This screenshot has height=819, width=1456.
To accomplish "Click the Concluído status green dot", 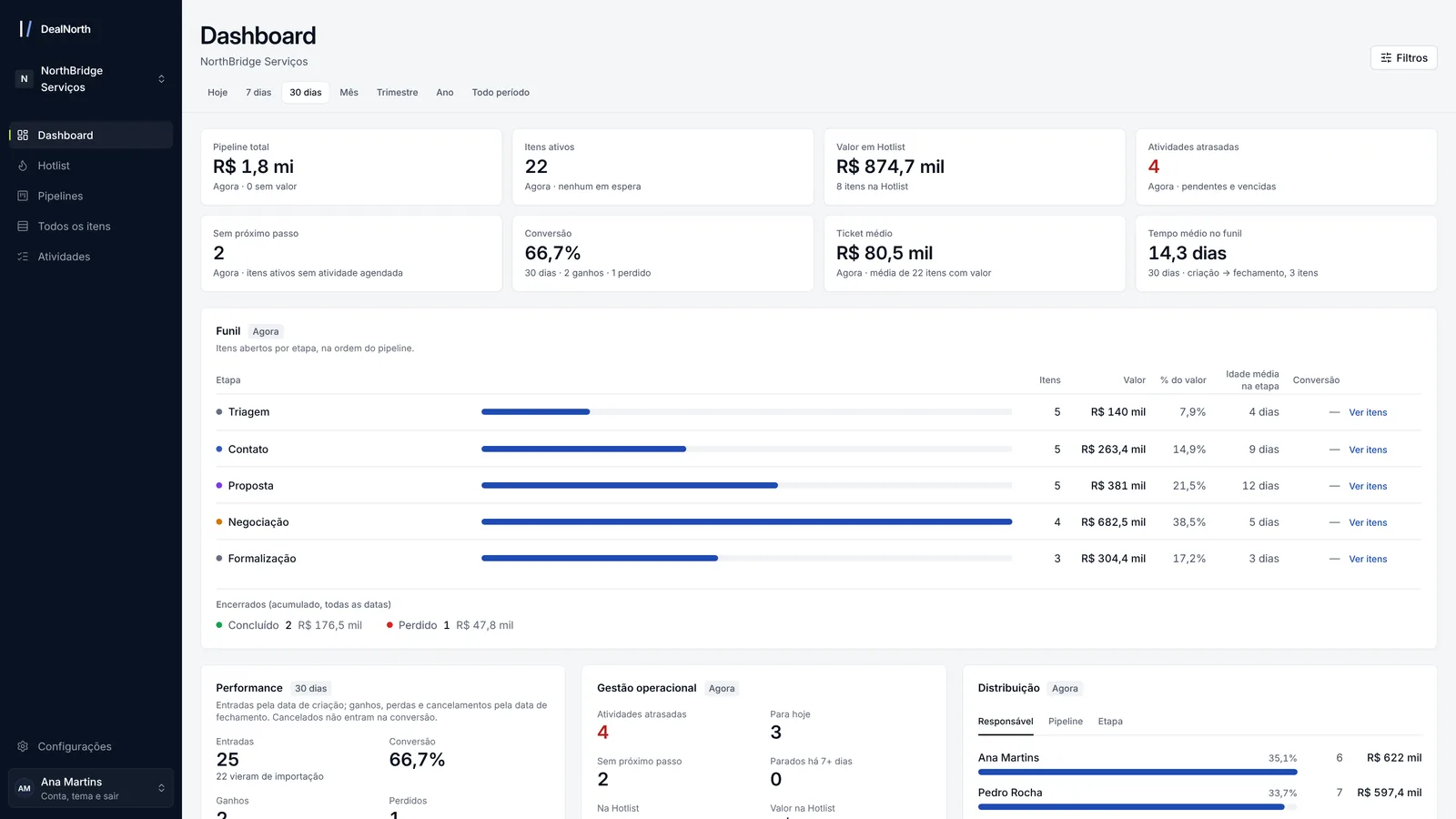I will [x=219, y=625].
